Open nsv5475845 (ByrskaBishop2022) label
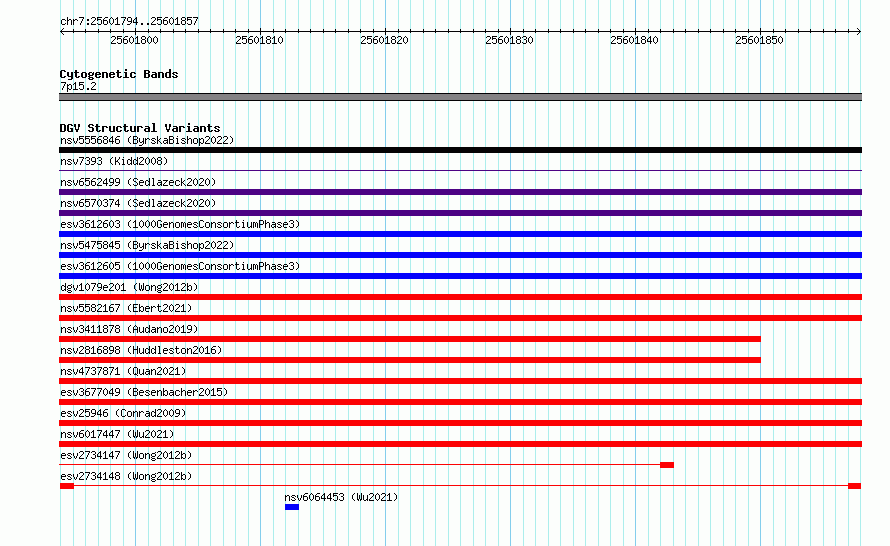 tap(147, 245)
